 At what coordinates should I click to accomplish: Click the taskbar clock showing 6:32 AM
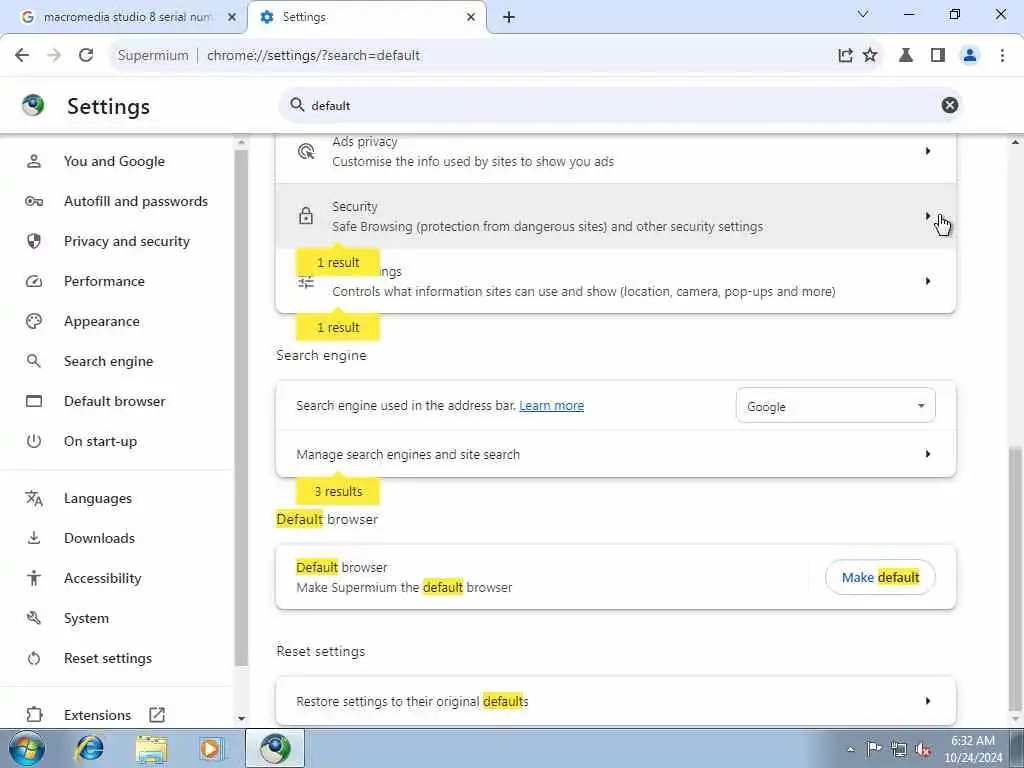(x=972, y=749)
